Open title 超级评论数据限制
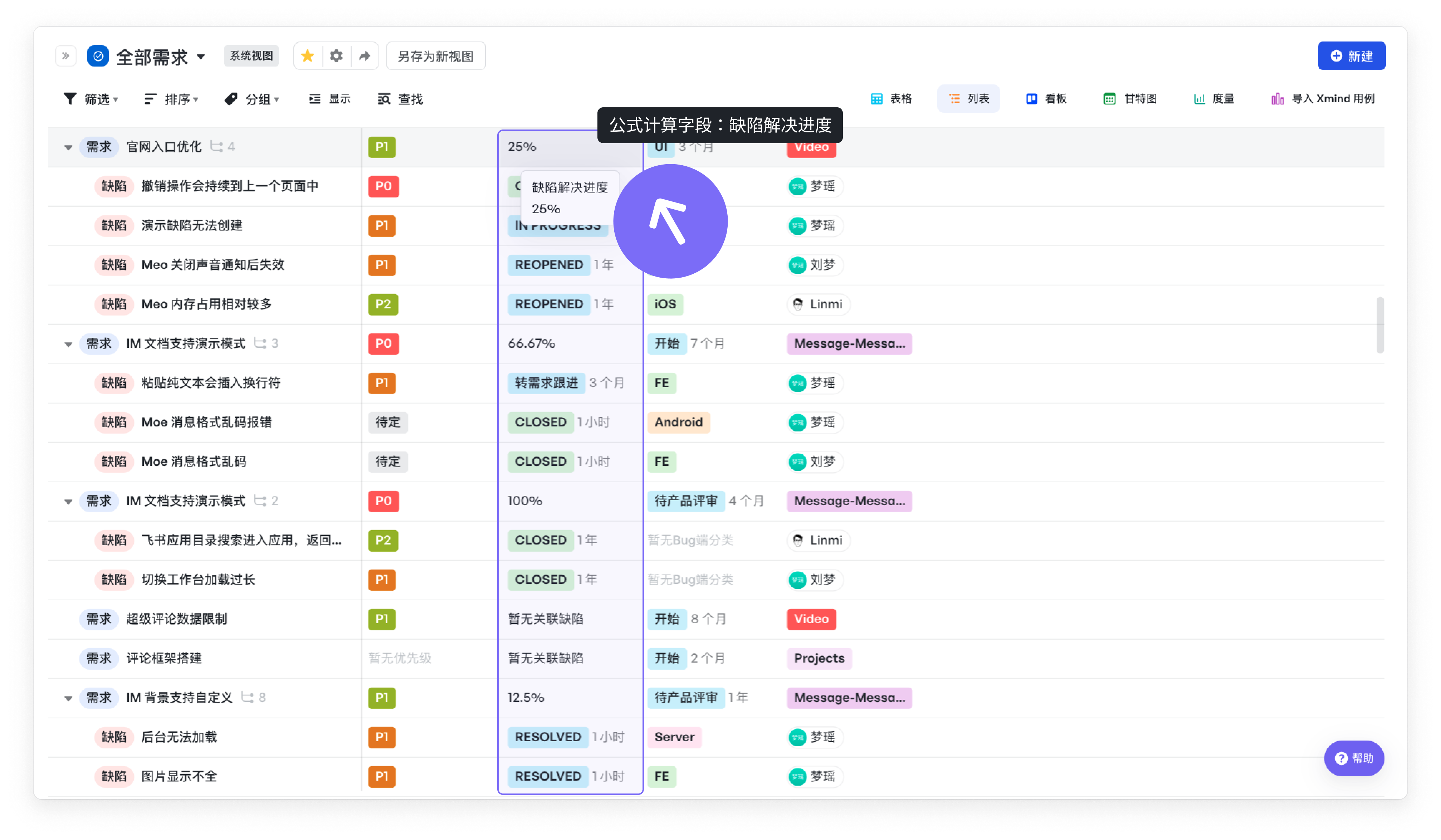The height and width of the screenshot is (840, 1441). click(177, 619)
